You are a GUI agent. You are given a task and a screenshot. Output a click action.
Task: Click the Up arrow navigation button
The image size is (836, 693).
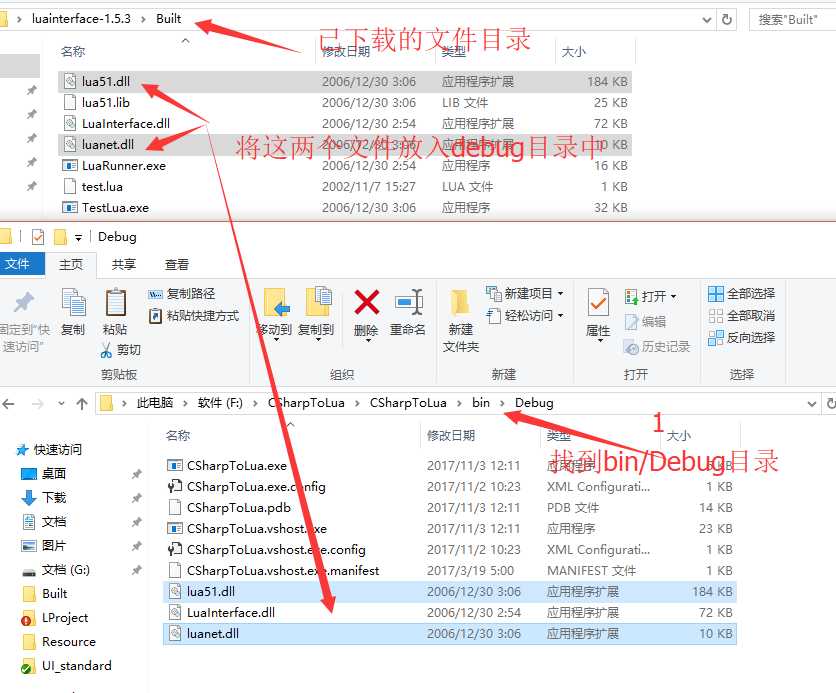[x=82, y=404]
